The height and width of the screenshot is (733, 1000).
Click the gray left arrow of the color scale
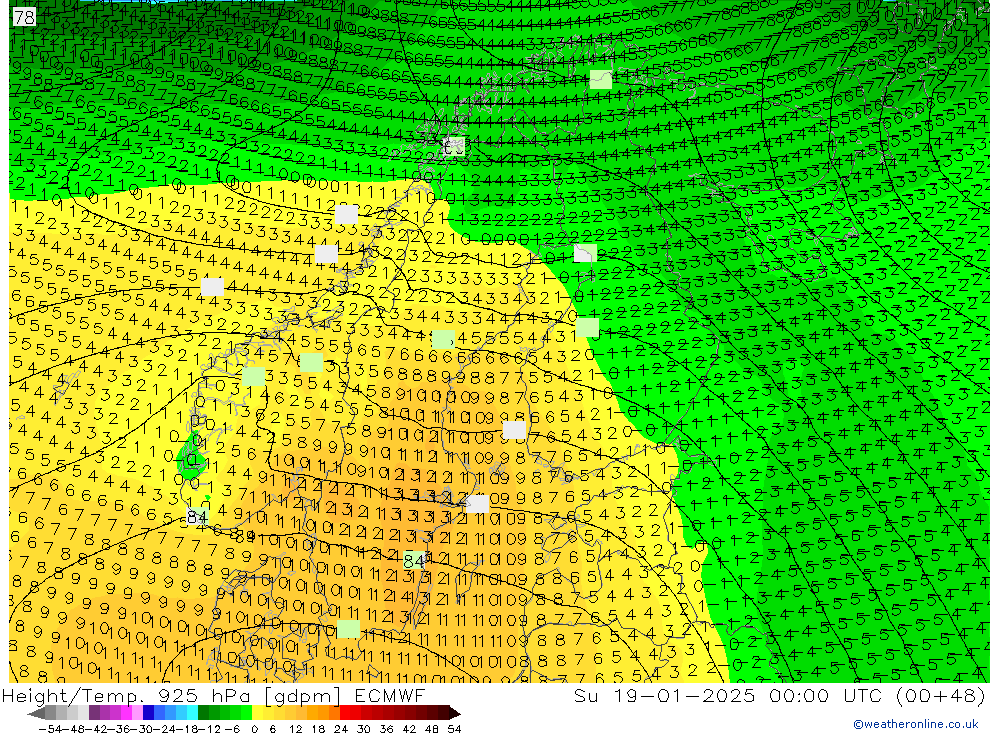pyautogui.click(x=36, y=713)
